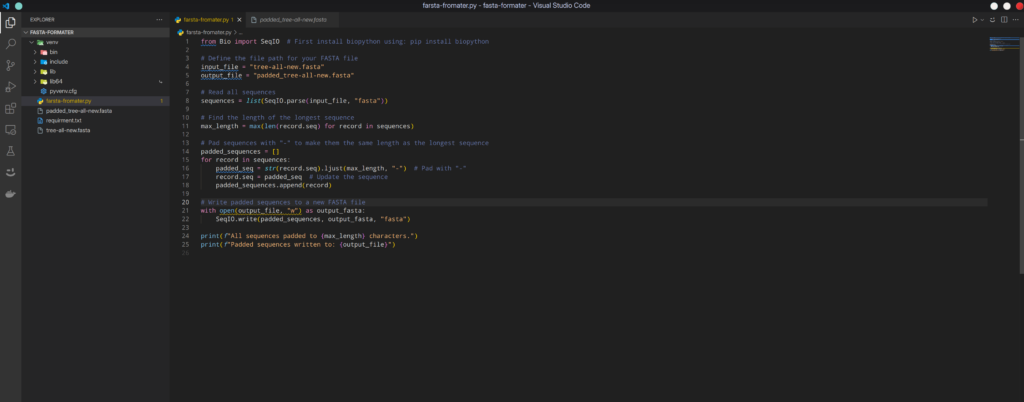
Task: Close the farsta-fromater.py tab
Action: click(239, 20)
